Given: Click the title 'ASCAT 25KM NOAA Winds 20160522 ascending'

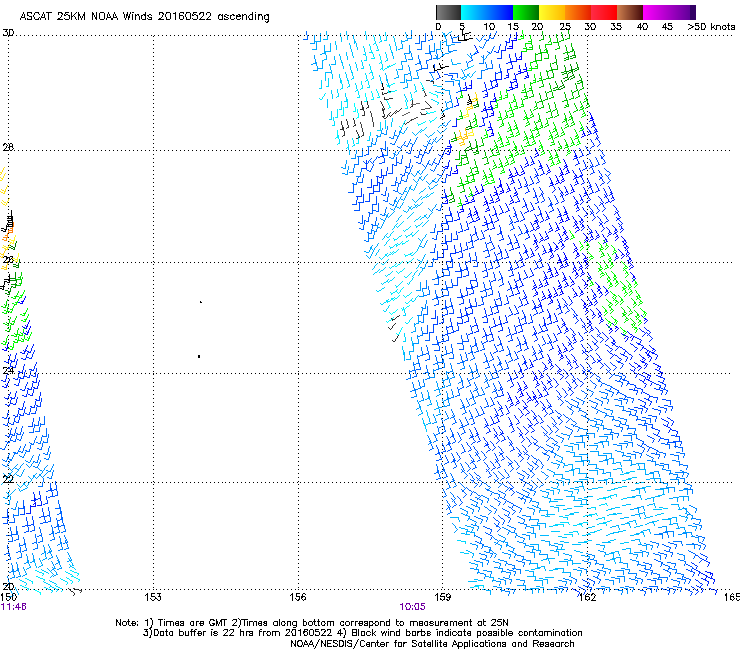Looking at the screenshot, I should click(x=144, y=16).
